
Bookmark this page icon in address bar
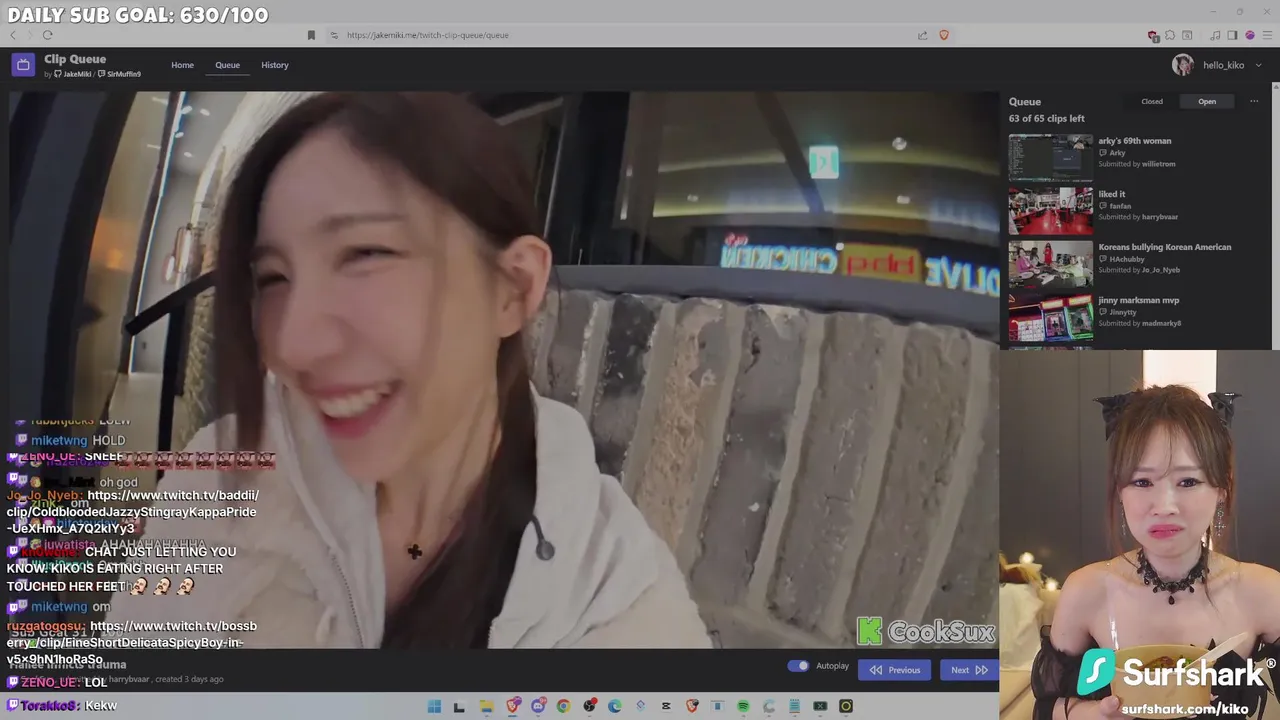tap(311, 35)
